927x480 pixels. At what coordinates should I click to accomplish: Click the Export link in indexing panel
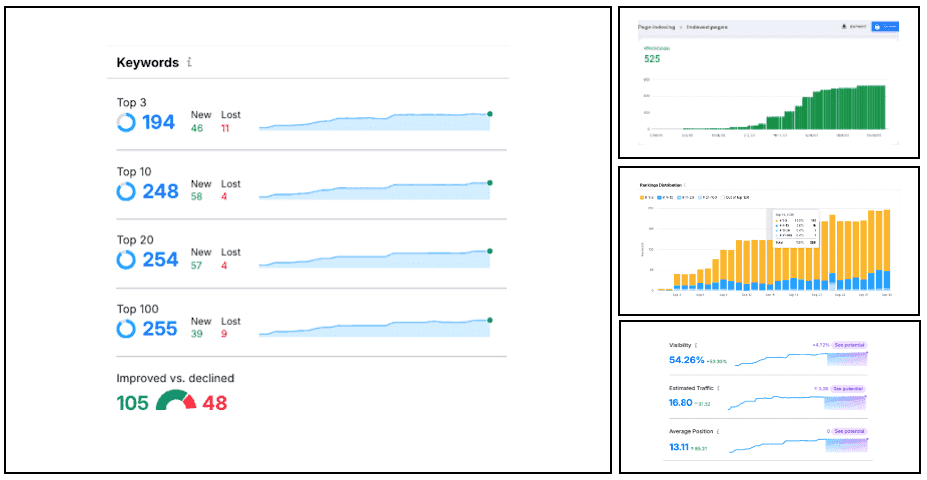click(x=858, y=27)
